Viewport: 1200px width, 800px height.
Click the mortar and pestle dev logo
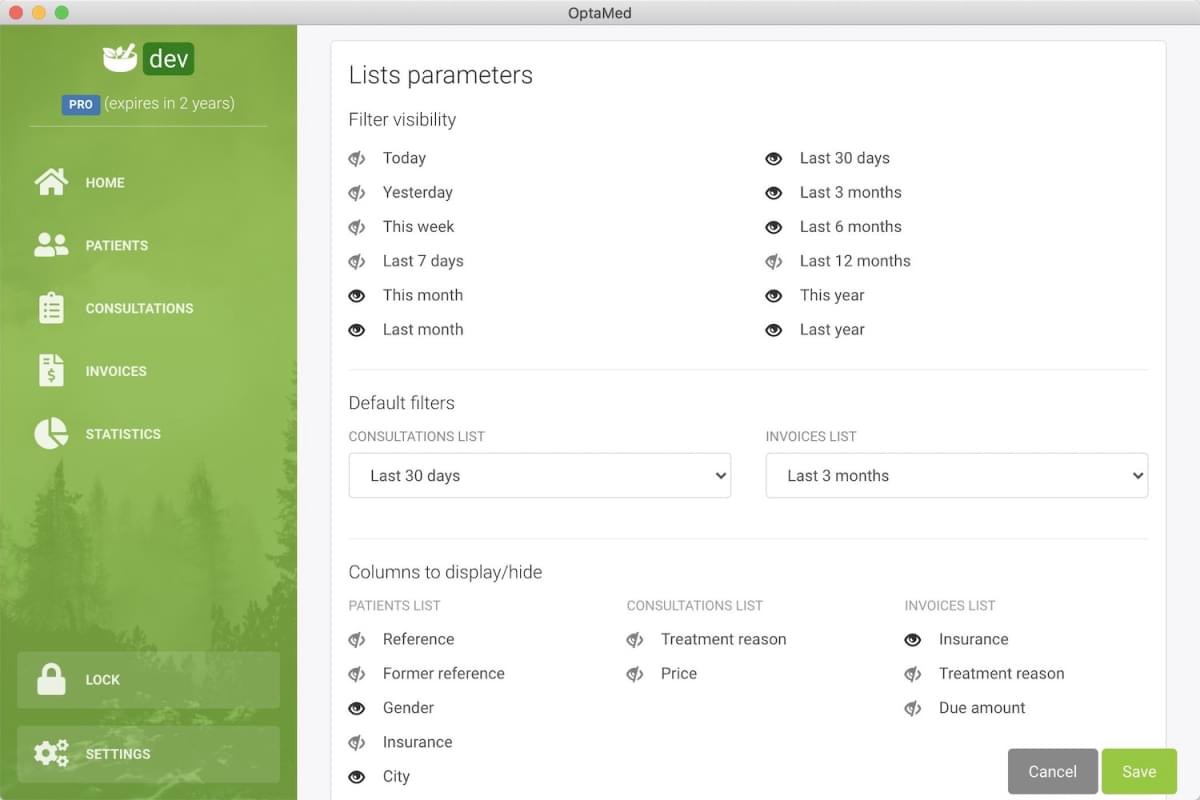point(119,57)
